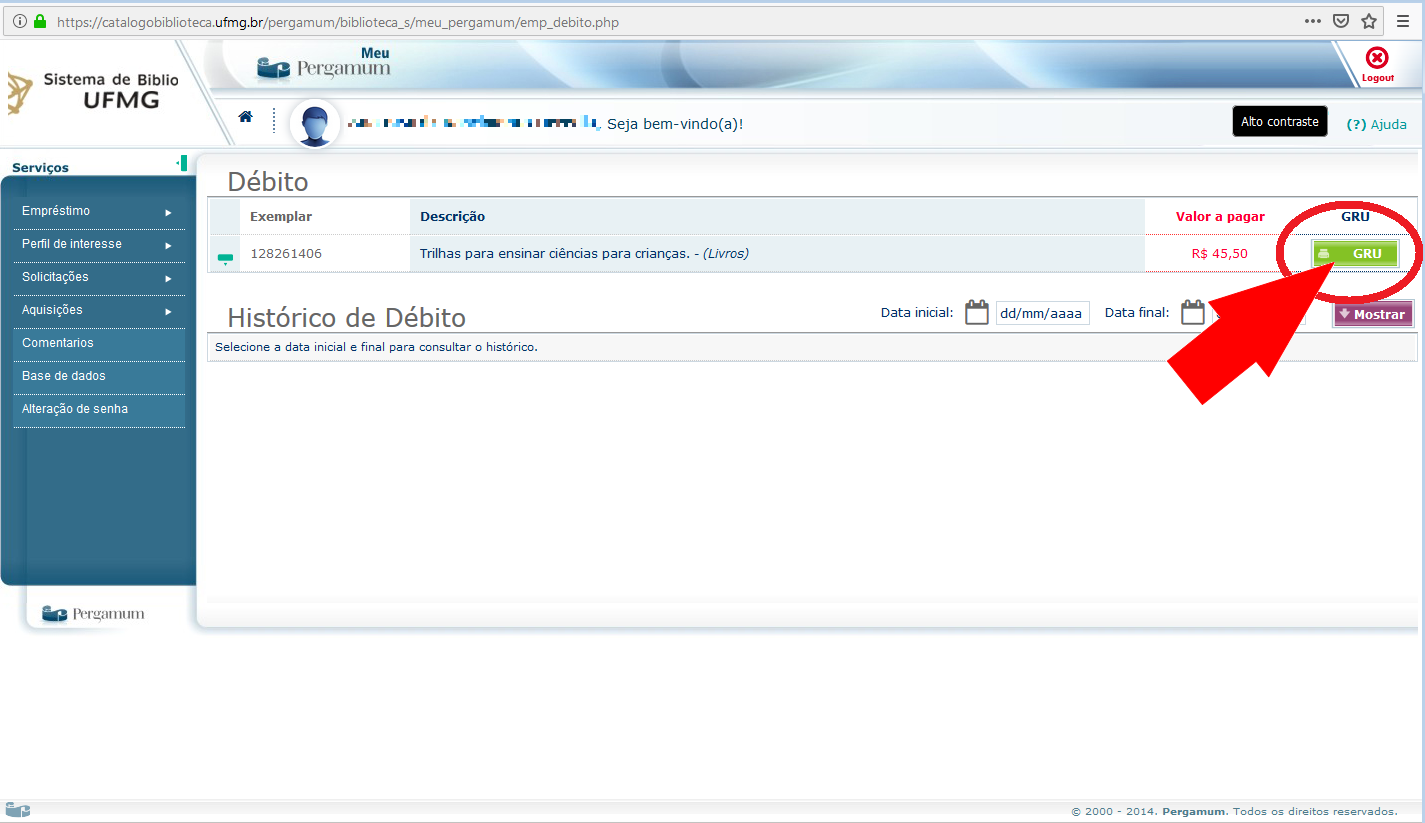Collapse the Serviços sidebar panel
Screen dimensions: 1425x823
pyautogui.click(x=182, y=163)
